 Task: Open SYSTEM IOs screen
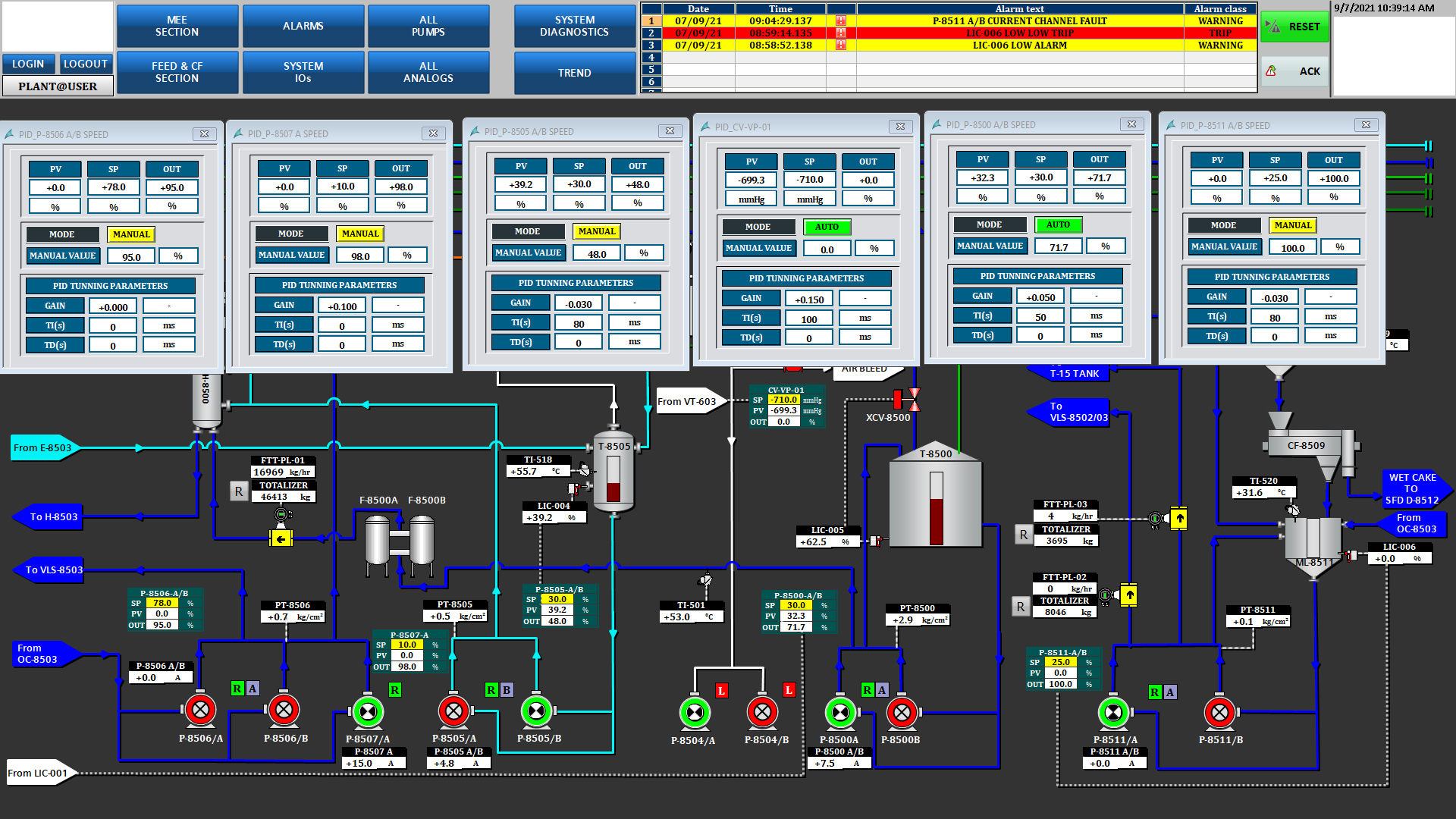tap(303, 72)
